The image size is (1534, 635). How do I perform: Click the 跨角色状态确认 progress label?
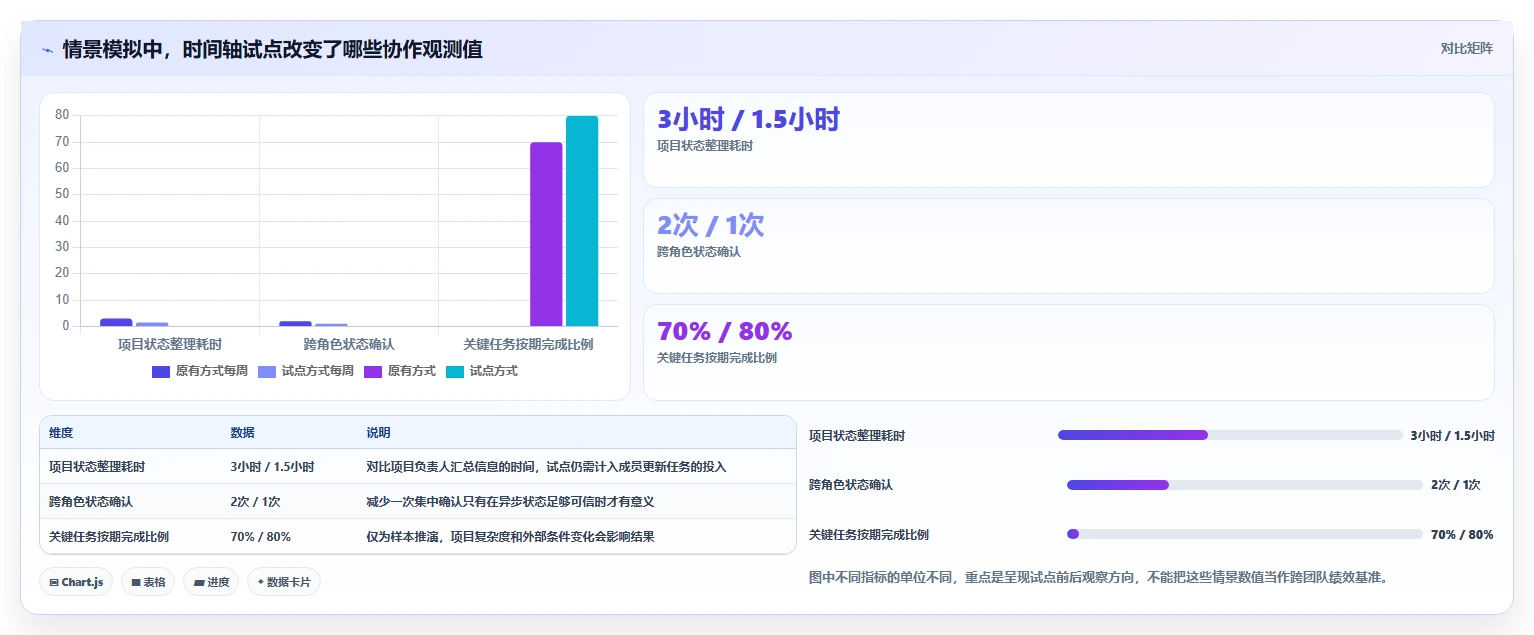(851, 485)
